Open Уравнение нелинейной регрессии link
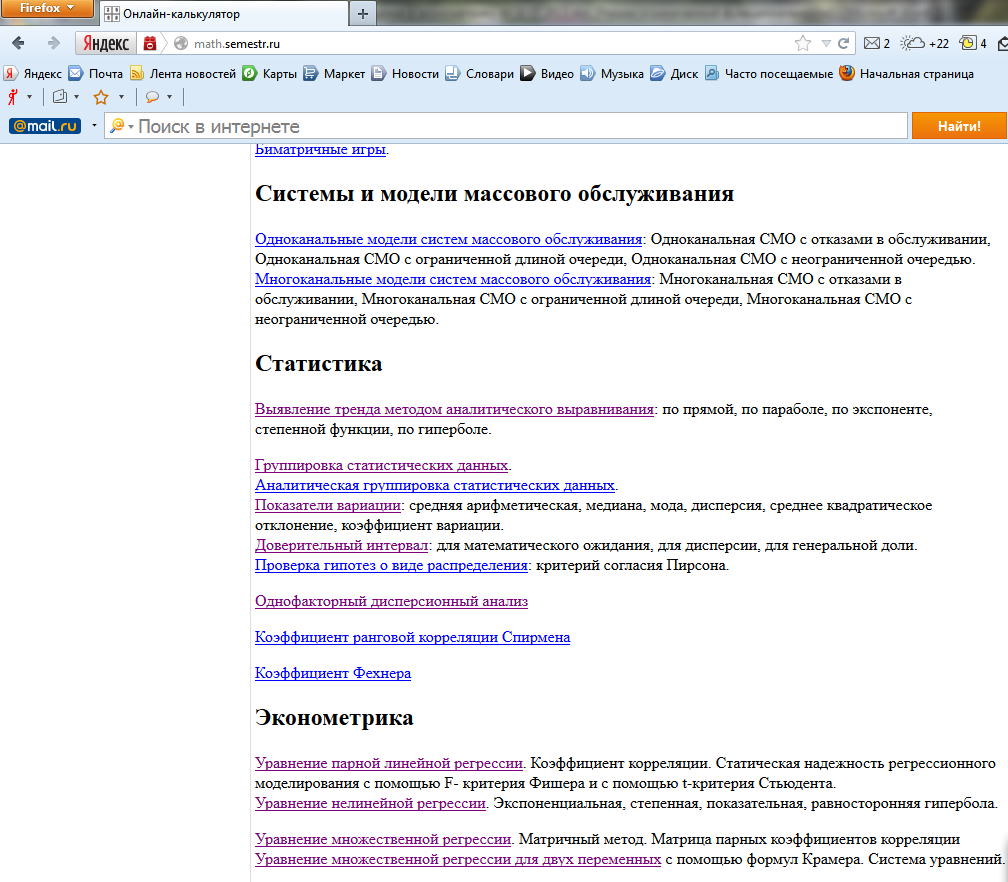Screen dimensions: 1008x882 [x=370, y=803]
